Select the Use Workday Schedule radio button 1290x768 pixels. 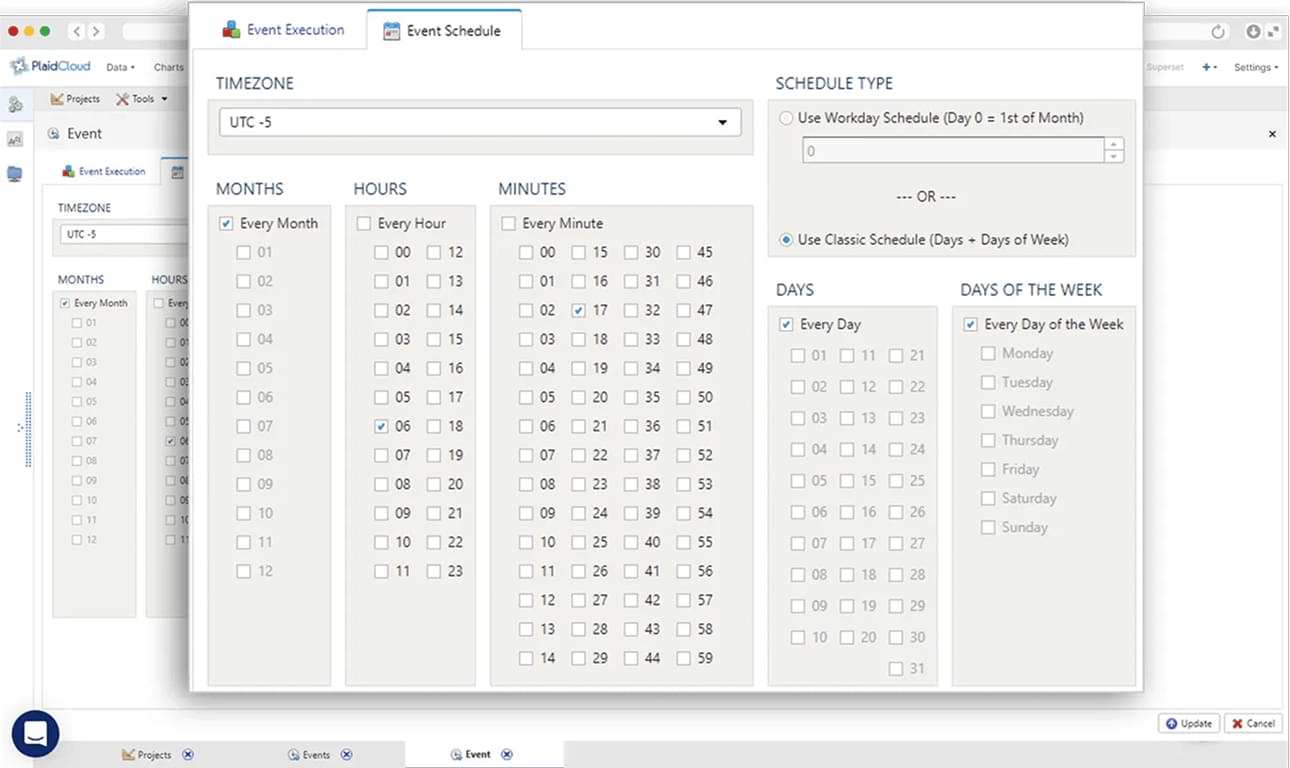click(x=786, y=118)
